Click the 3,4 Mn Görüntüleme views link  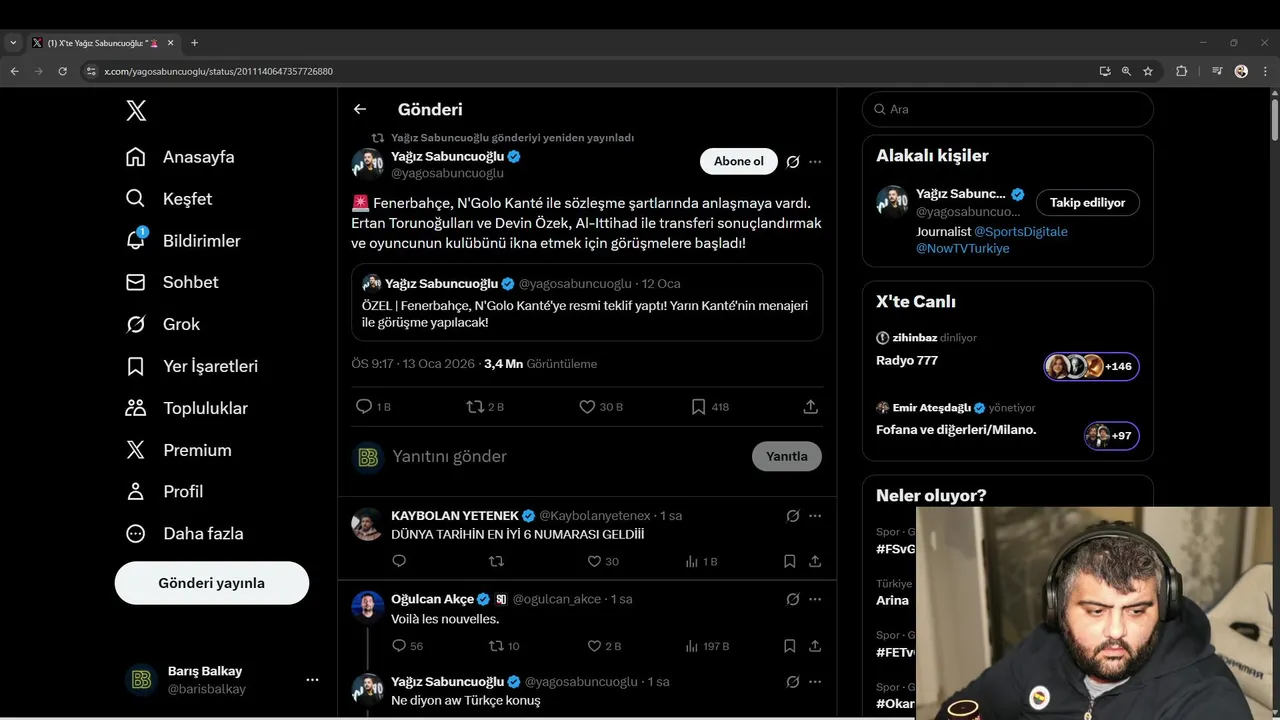pyautogui.click(x=540, y=364)
